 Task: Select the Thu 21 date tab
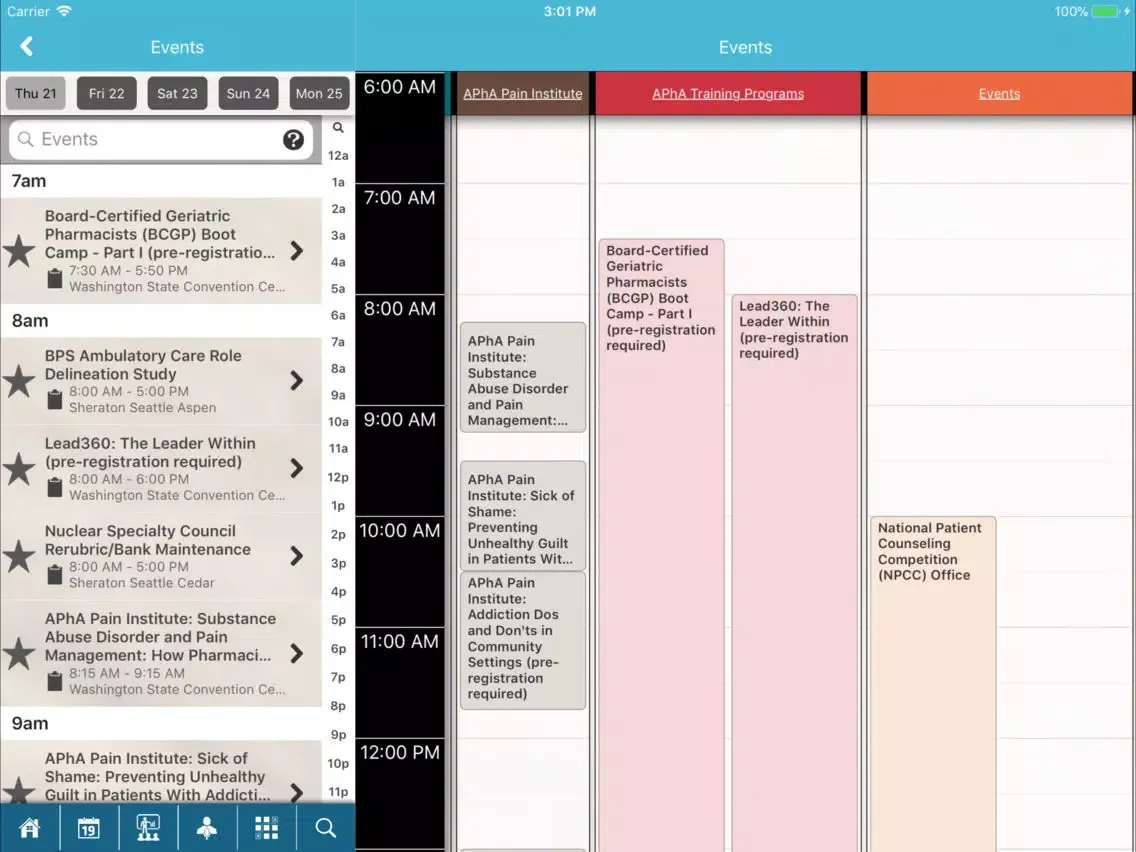(x=36, y=93)
